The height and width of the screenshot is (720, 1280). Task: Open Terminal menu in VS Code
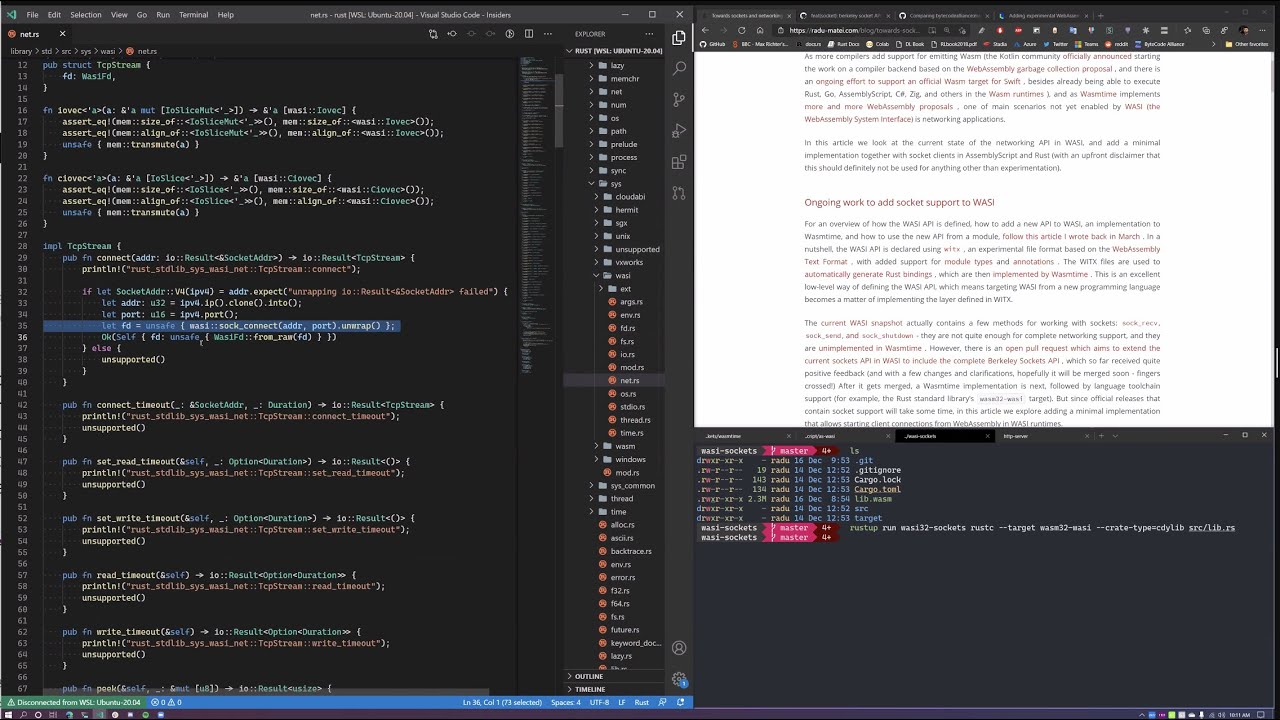[194, 15]
